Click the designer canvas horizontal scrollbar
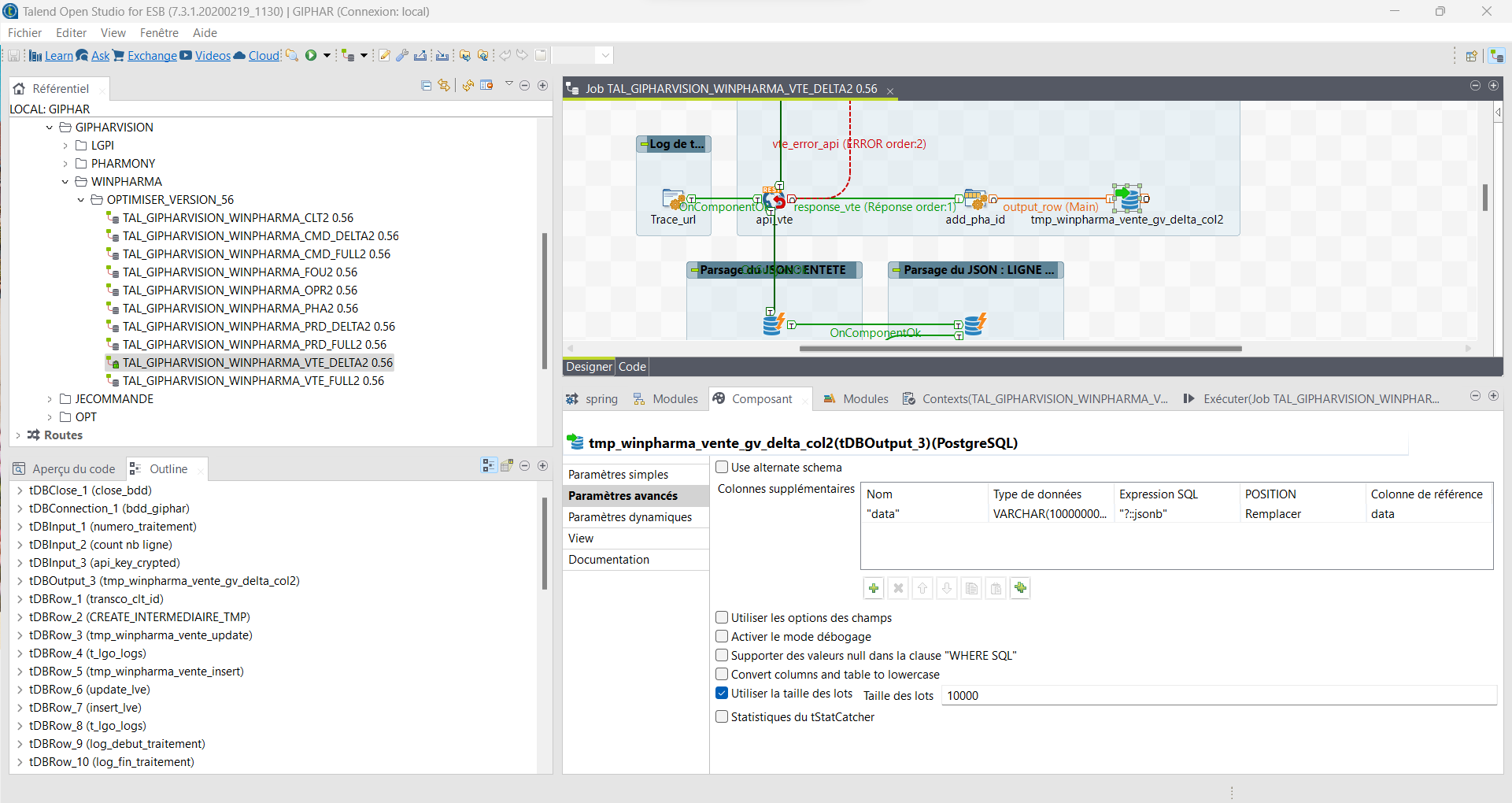This screenshot has height=803, width=1512. (x=1020, y=348)
